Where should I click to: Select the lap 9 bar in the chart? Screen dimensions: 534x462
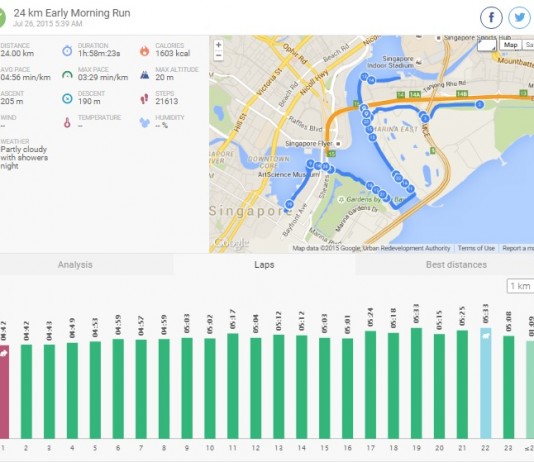click(x=187, y=388)
